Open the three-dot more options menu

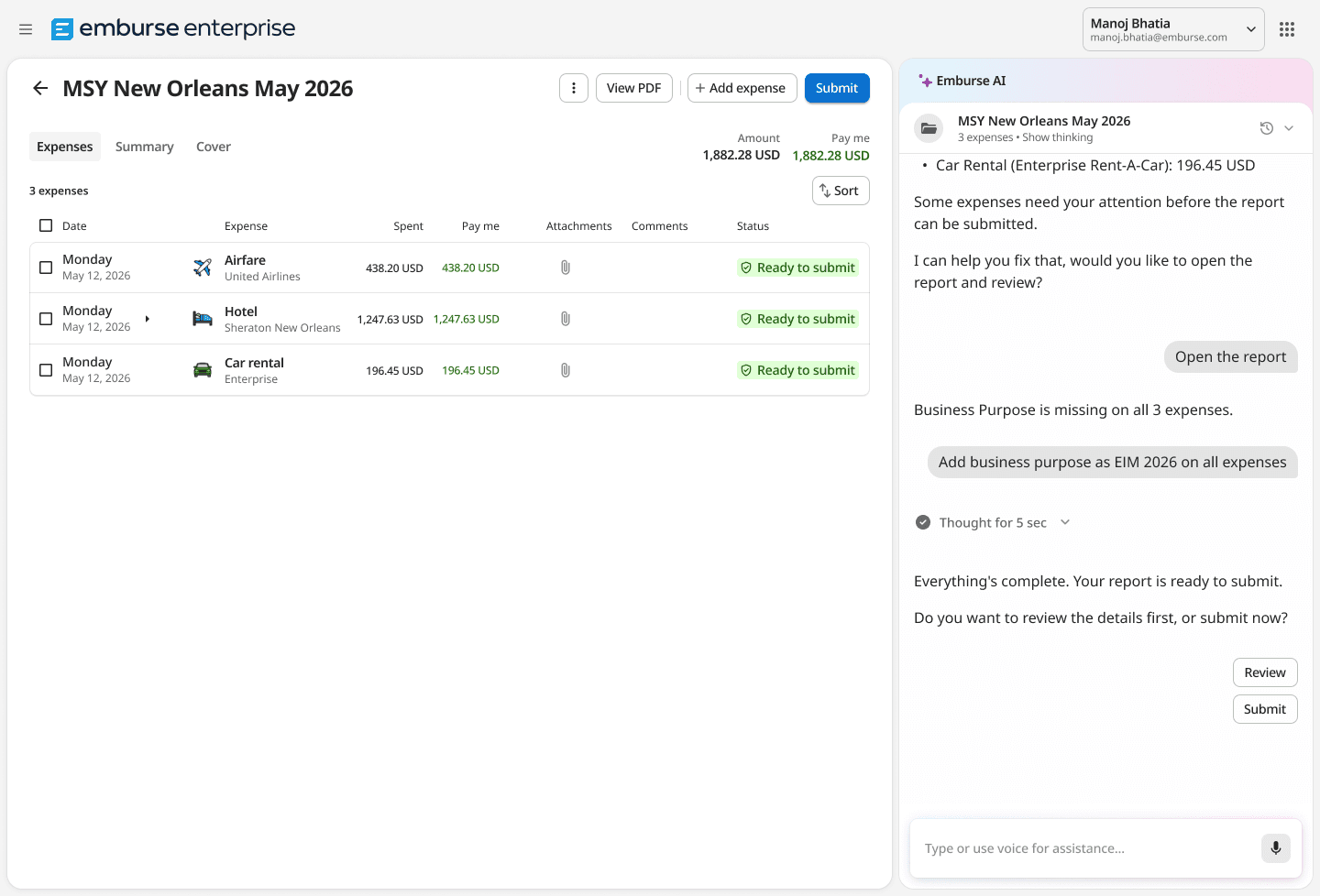(x=574, y=88)
